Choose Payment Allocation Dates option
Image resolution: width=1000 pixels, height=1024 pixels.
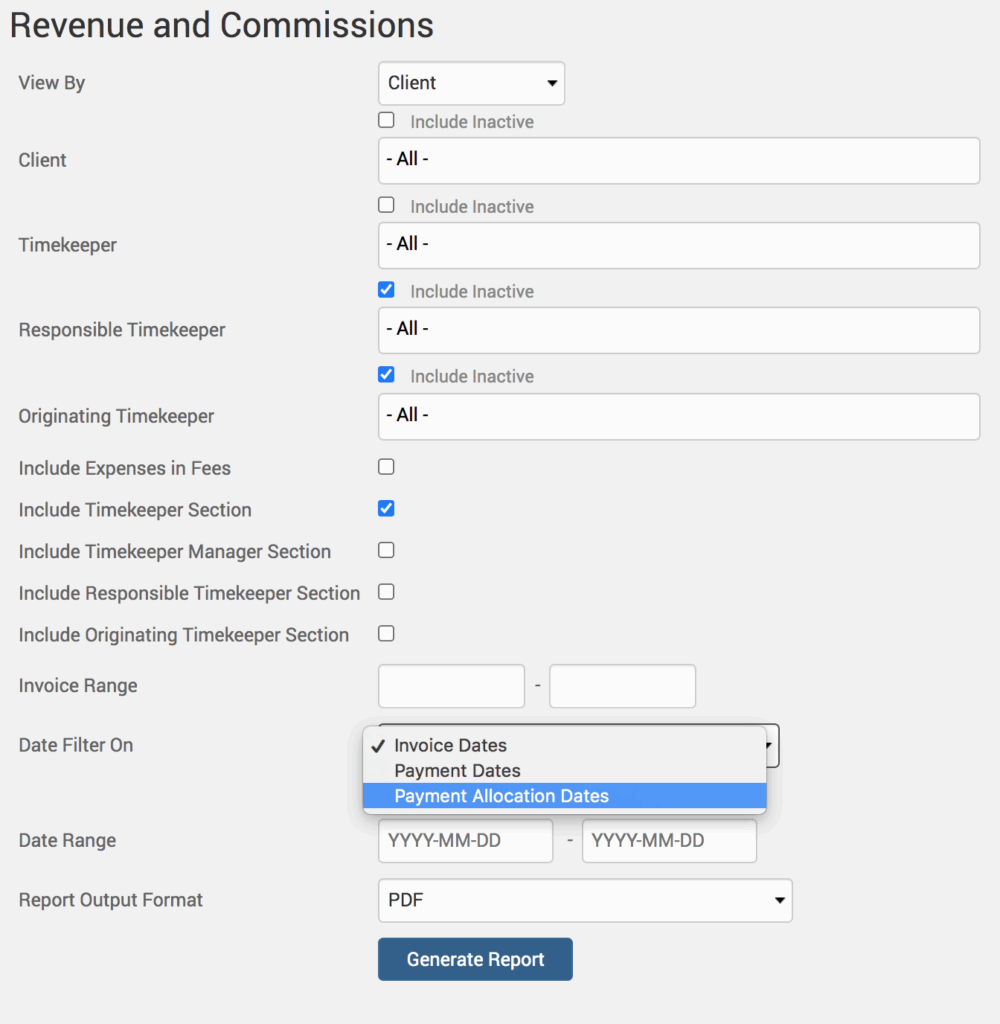[501, 797]
